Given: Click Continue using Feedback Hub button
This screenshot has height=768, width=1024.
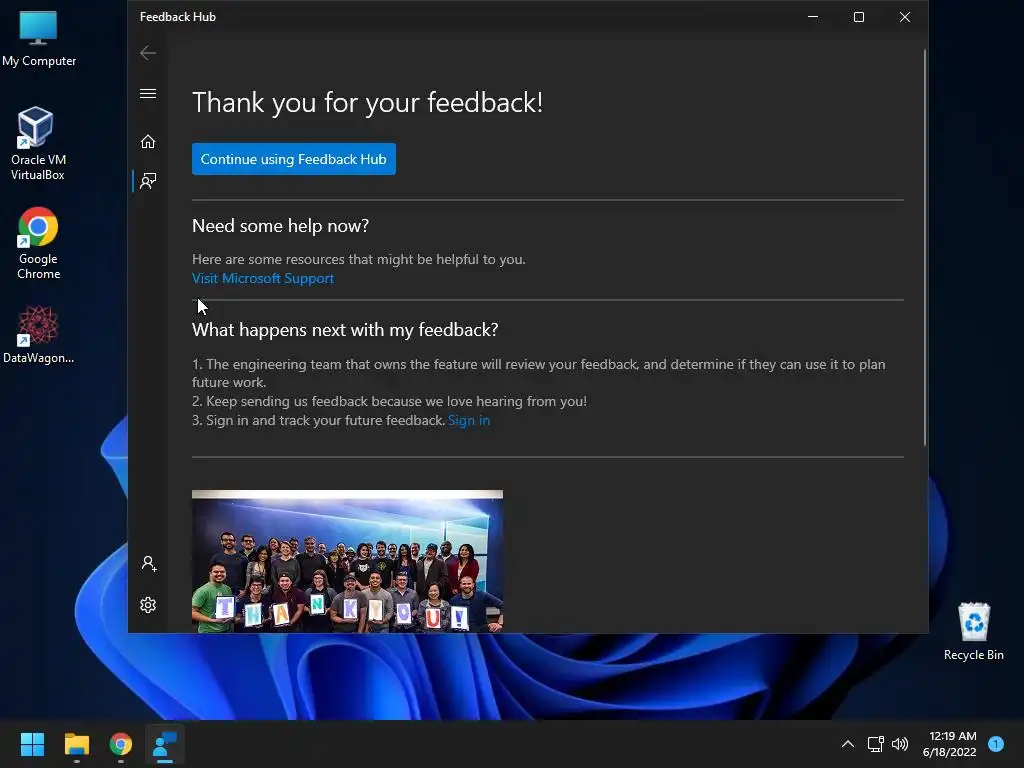Looking at the screenshot, I should coord(293,159).
